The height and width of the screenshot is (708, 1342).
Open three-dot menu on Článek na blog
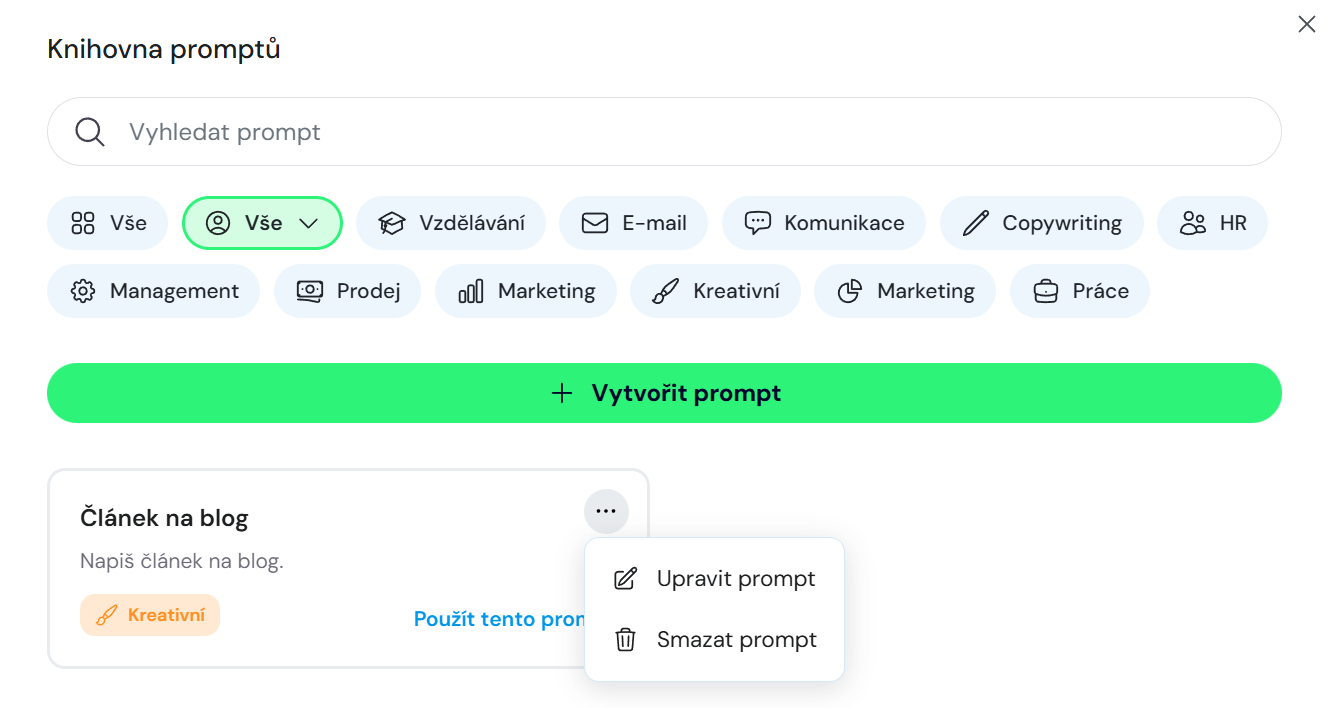[x=606, y=511]
